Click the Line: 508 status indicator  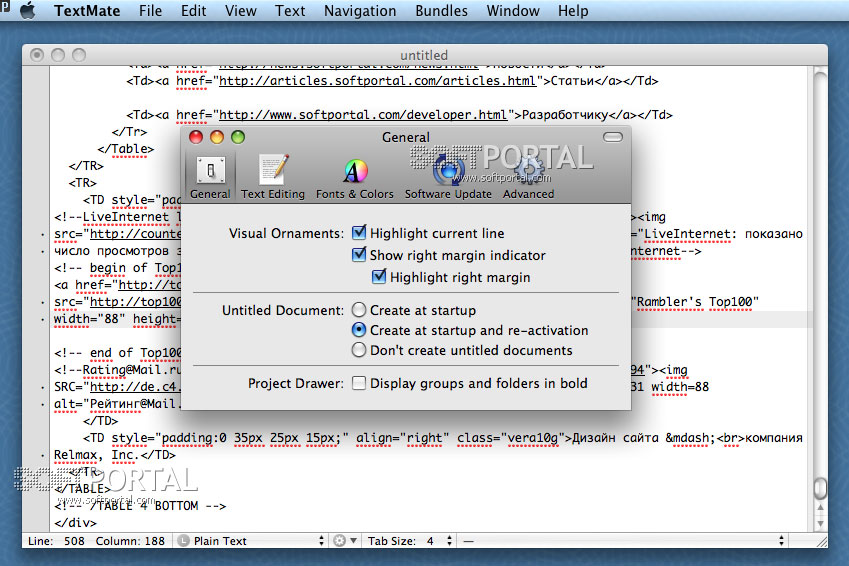click(56, 541)
